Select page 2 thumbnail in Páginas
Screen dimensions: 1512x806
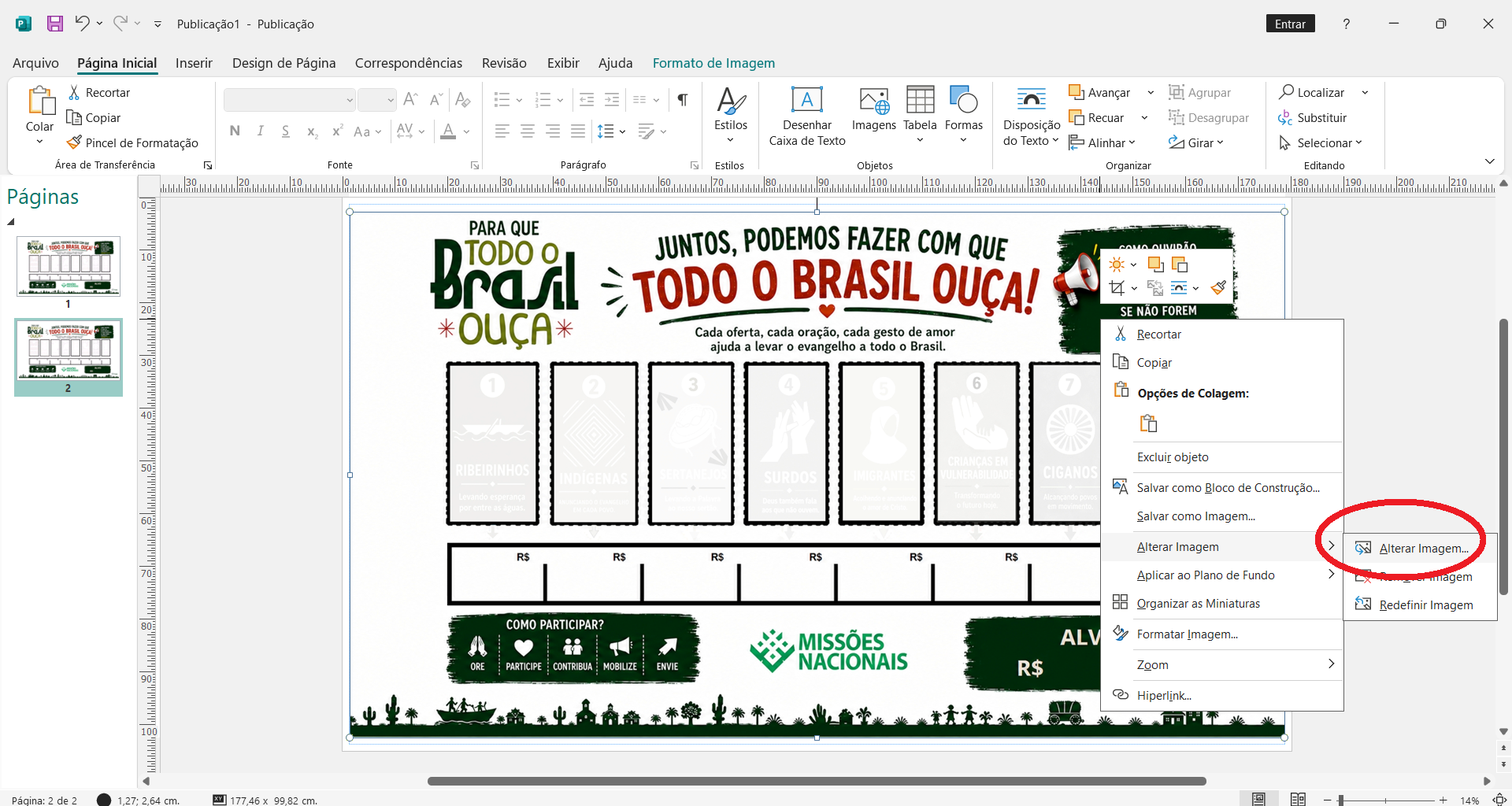[69, 351]
